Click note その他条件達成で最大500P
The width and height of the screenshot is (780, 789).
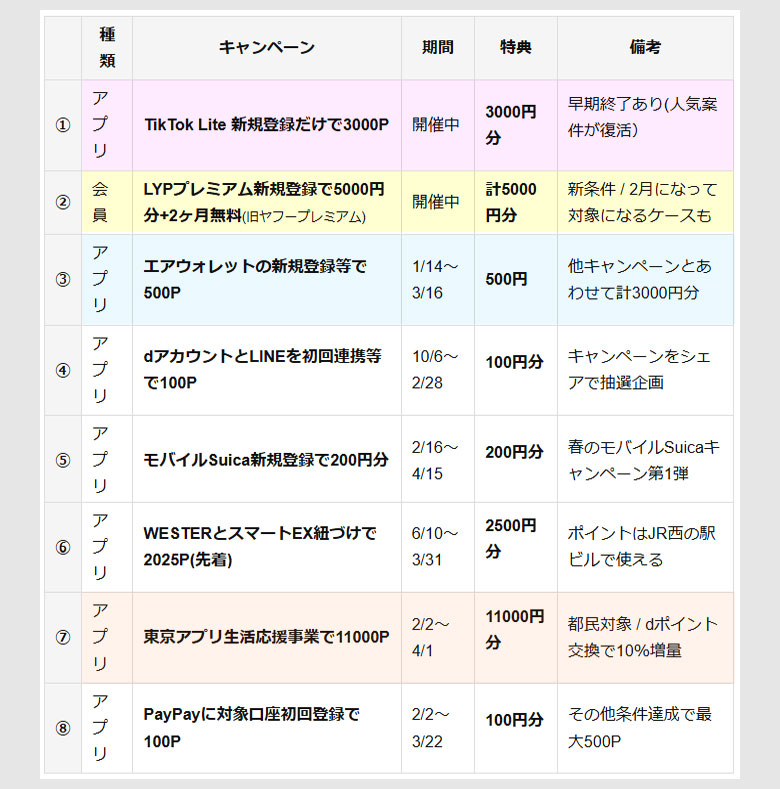645,728
